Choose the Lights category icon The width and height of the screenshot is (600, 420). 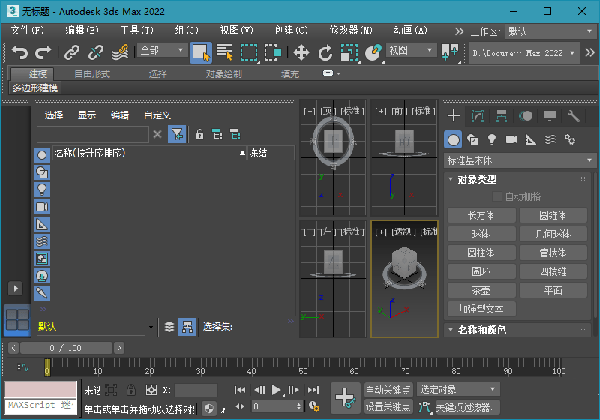492,140
